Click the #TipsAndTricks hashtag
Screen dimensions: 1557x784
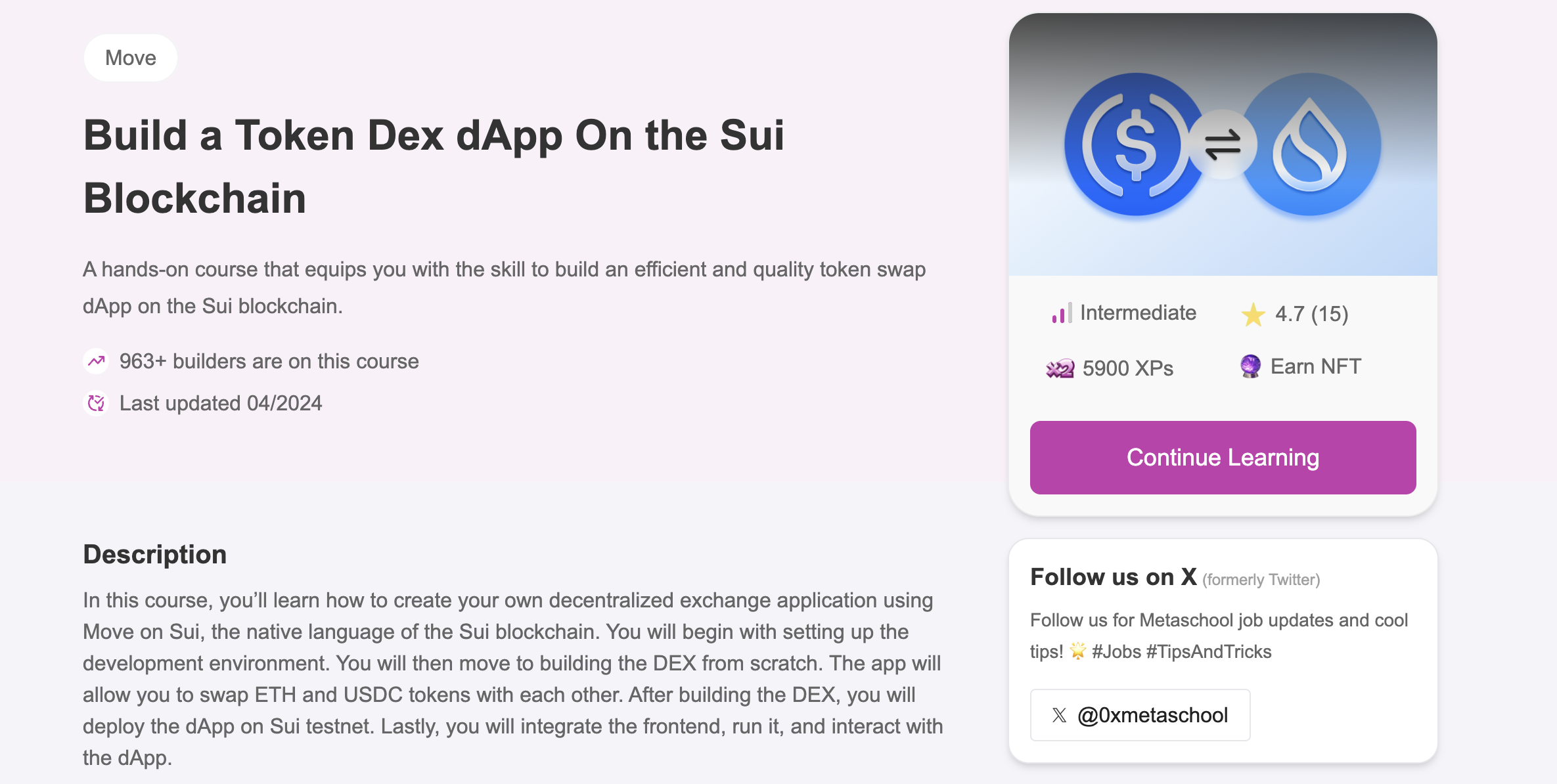coord(1209,651)
